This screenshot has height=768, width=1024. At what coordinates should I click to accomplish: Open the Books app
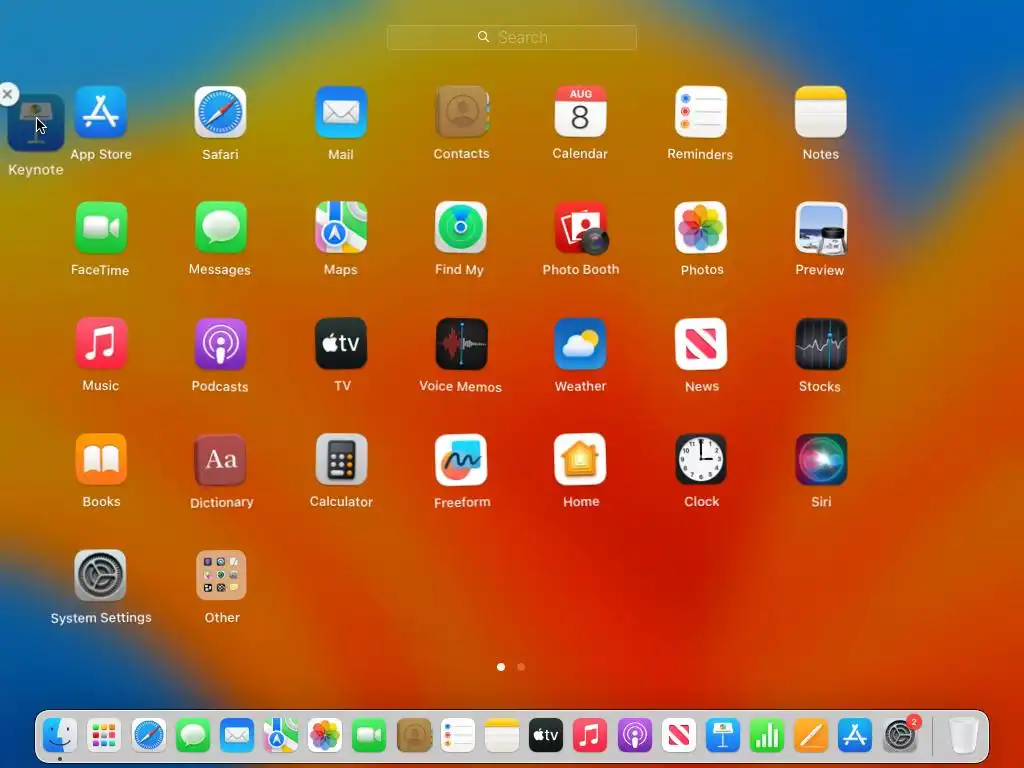tap(101, 459)
